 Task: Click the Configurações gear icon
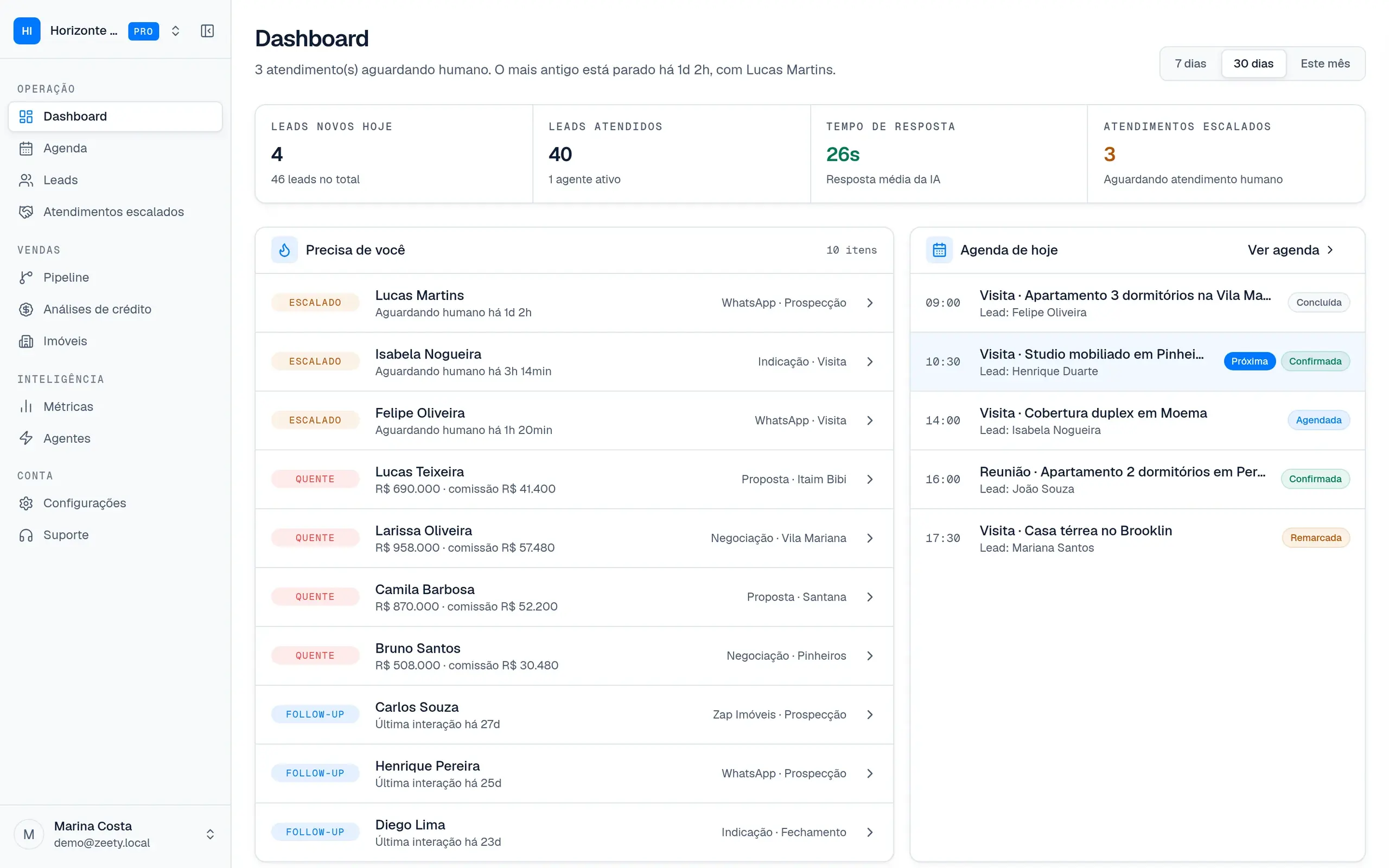tap(26, 503)
